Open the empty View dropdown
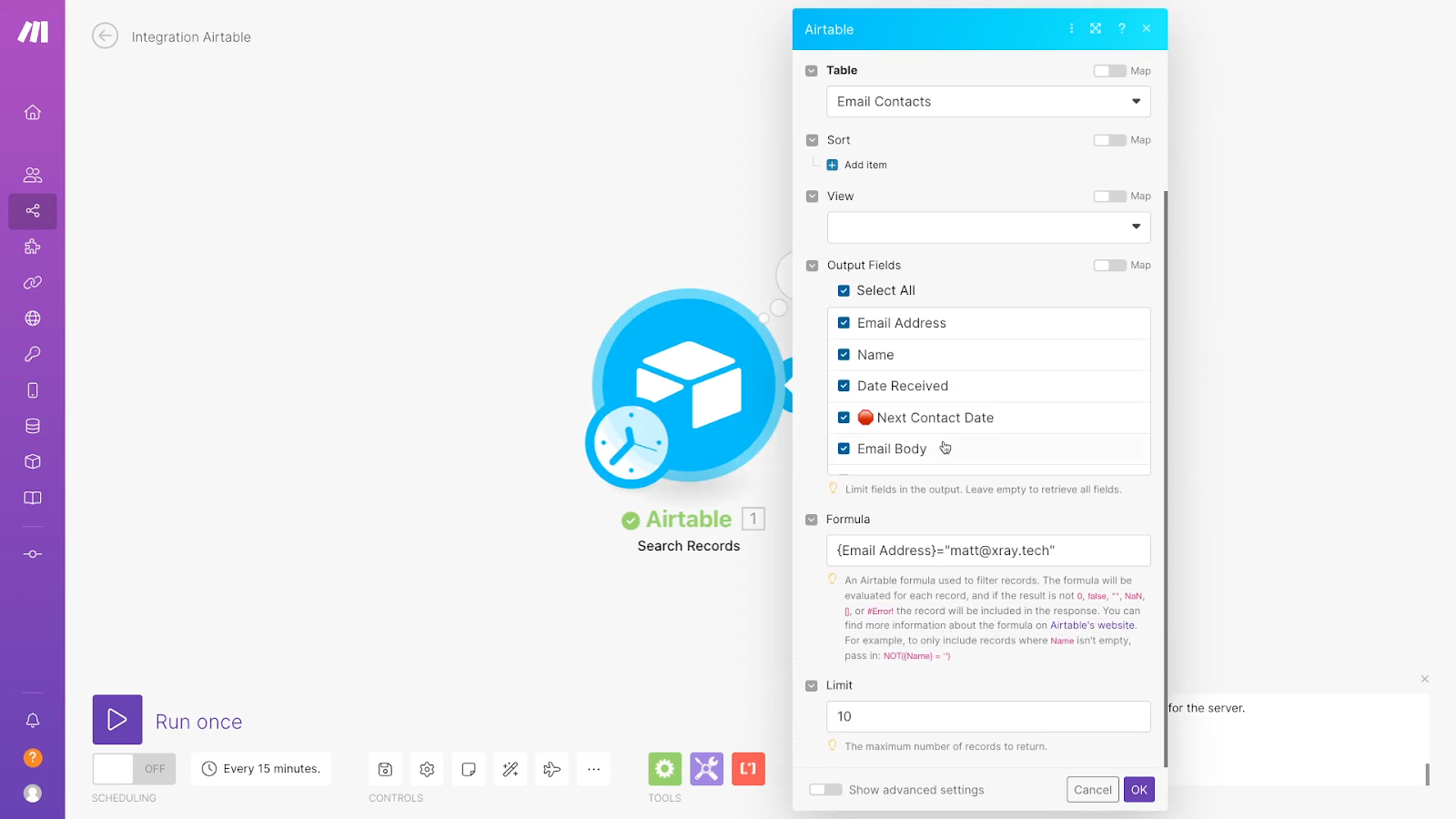The width and height of the screenshot is (1456, 819). pyautogui.click(x=988, y=227)
